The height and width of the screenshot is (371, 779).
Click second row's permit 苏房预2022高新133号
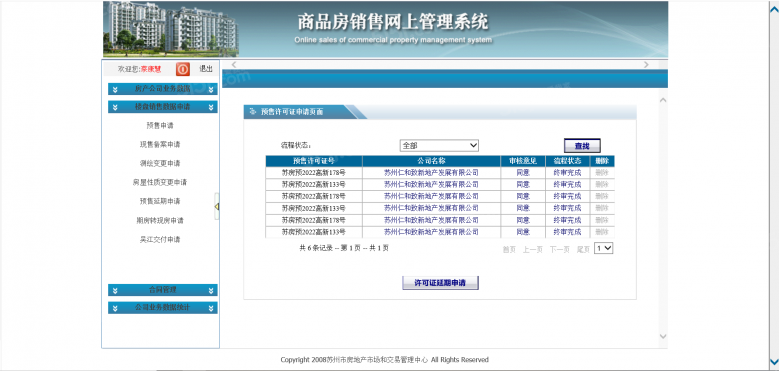313,184
